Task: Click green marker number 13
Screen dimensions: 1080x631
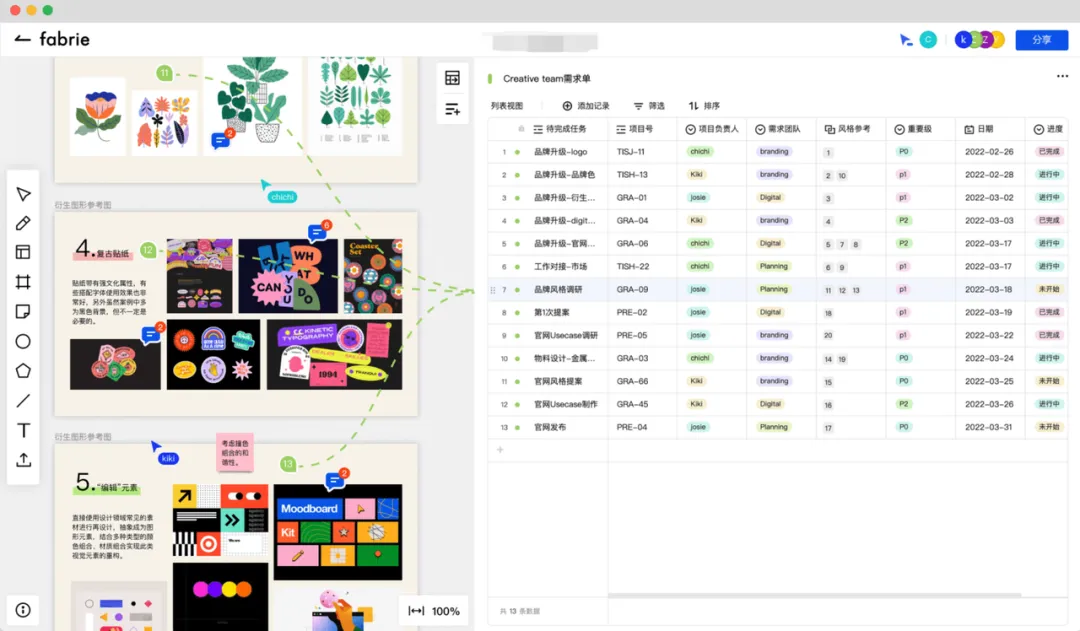Action: (x=288, y=464)
